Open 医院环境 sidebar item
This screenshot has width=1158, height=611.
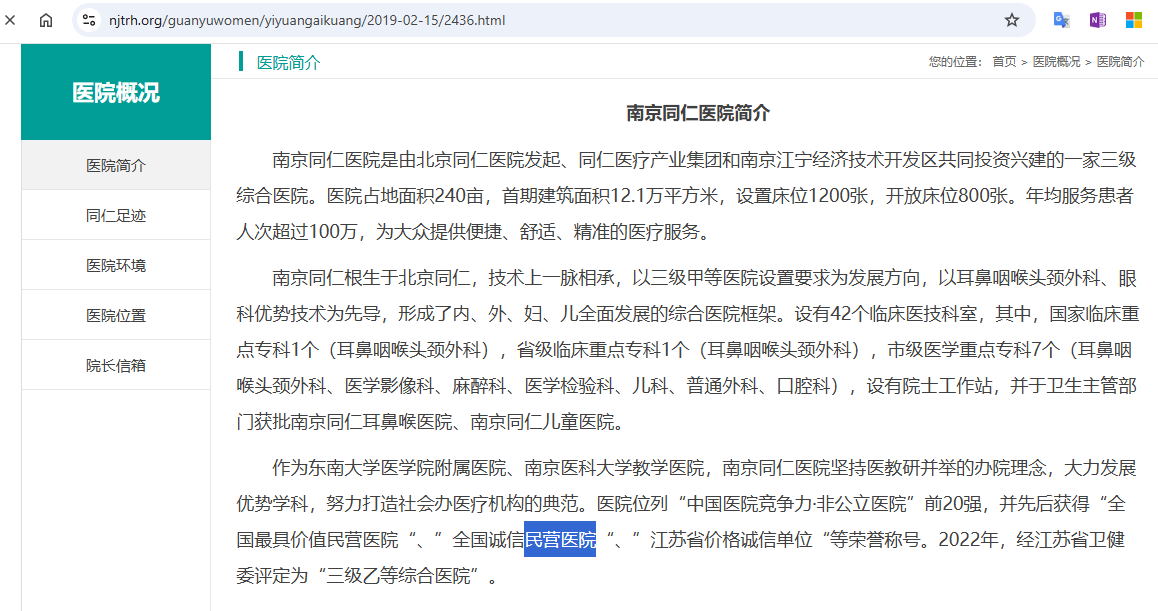point(116,265)
